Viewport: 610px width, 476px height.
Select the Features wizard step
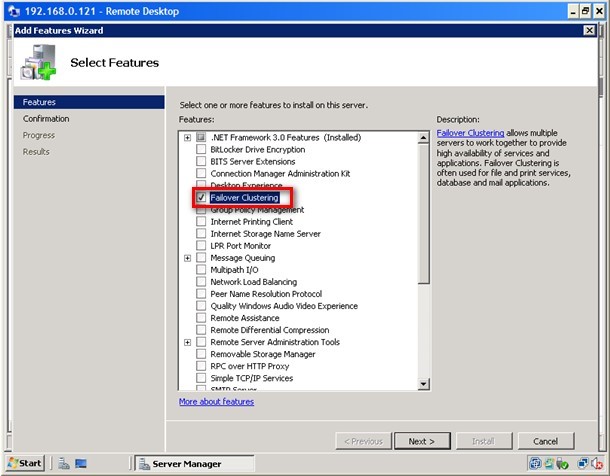point(89,102)
